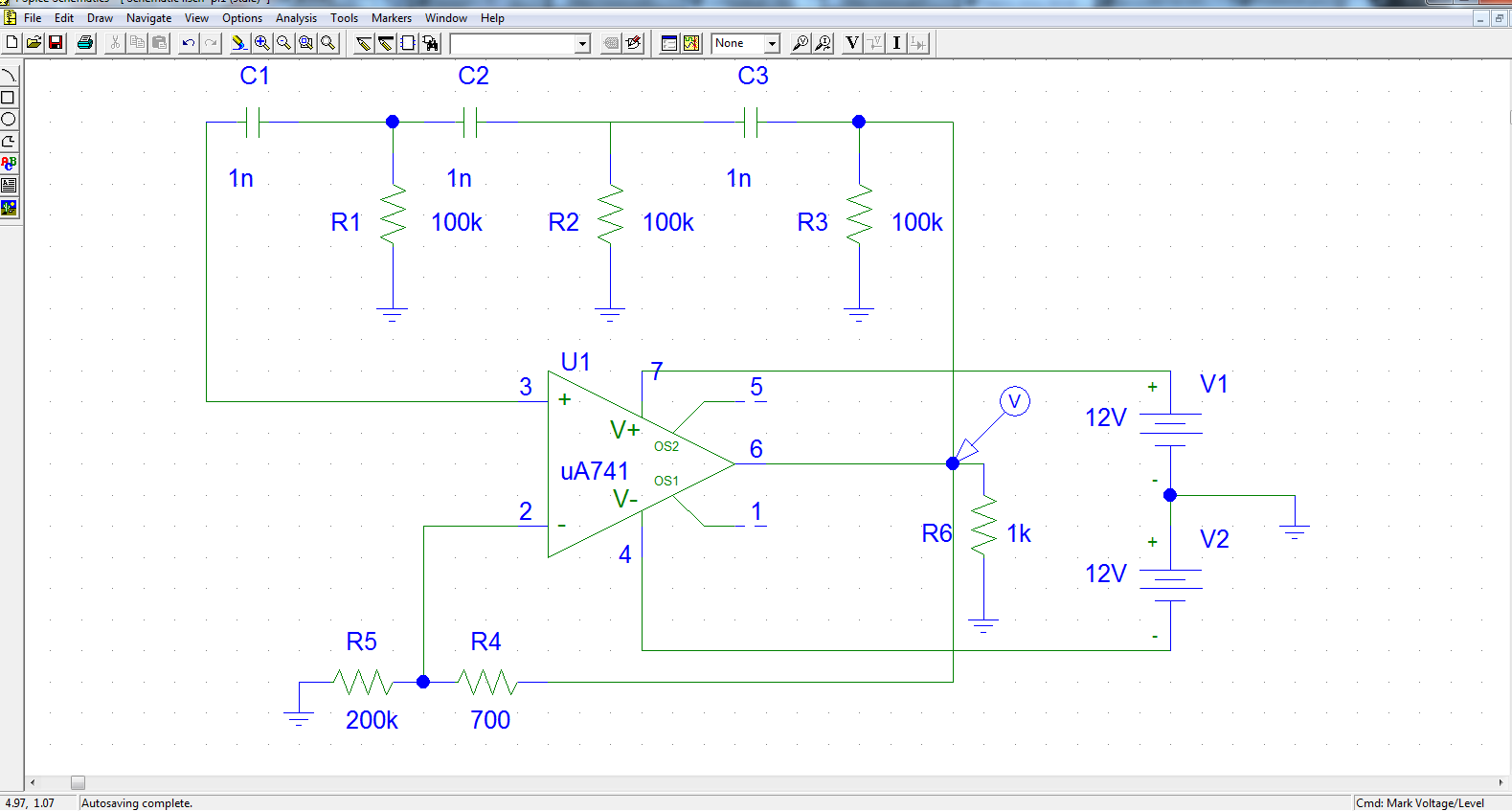Viewport: 1512px width, 811px height.
Task: Click the R5 resistor value 200k
Action: 372,720
